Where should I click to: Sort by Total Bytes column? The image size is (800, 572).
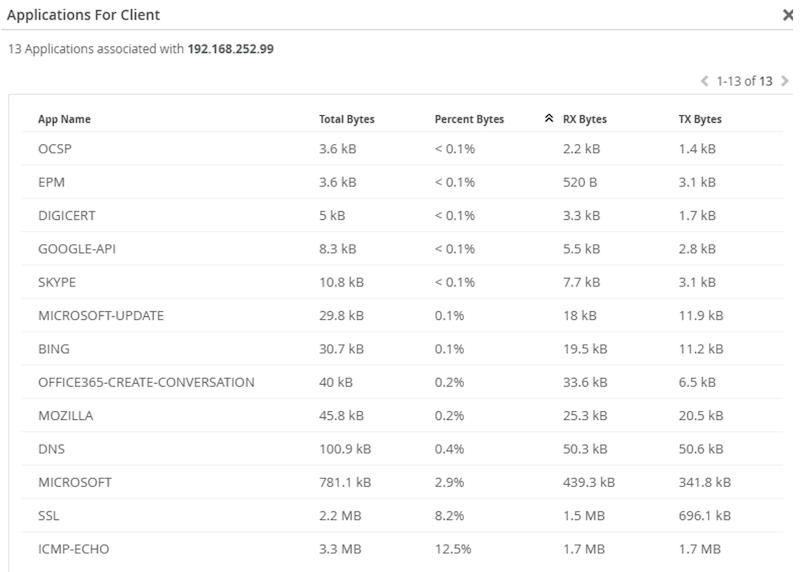(347, 119)
